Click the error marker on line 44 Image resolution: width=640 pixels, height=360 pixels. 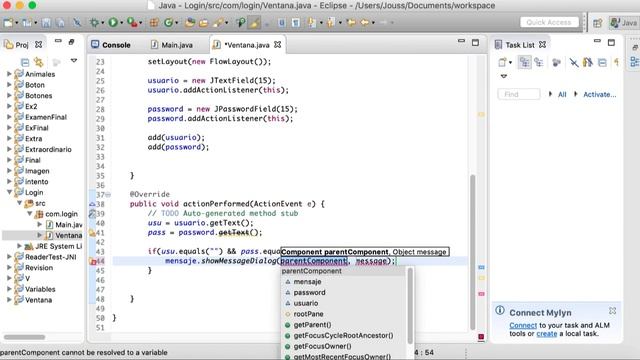point(93,262)
